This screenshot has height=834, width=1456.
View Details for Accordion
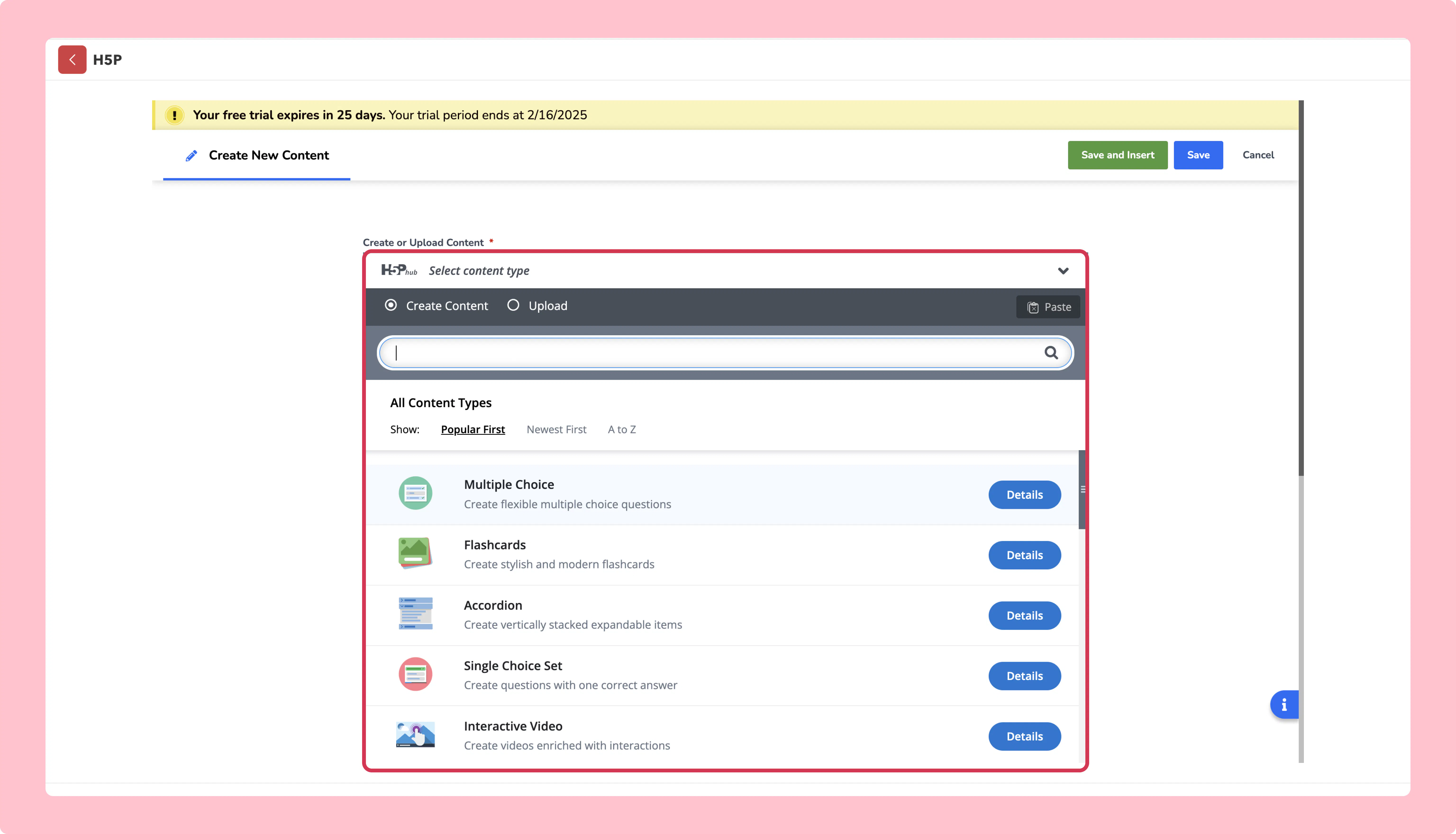[1025, 616]
